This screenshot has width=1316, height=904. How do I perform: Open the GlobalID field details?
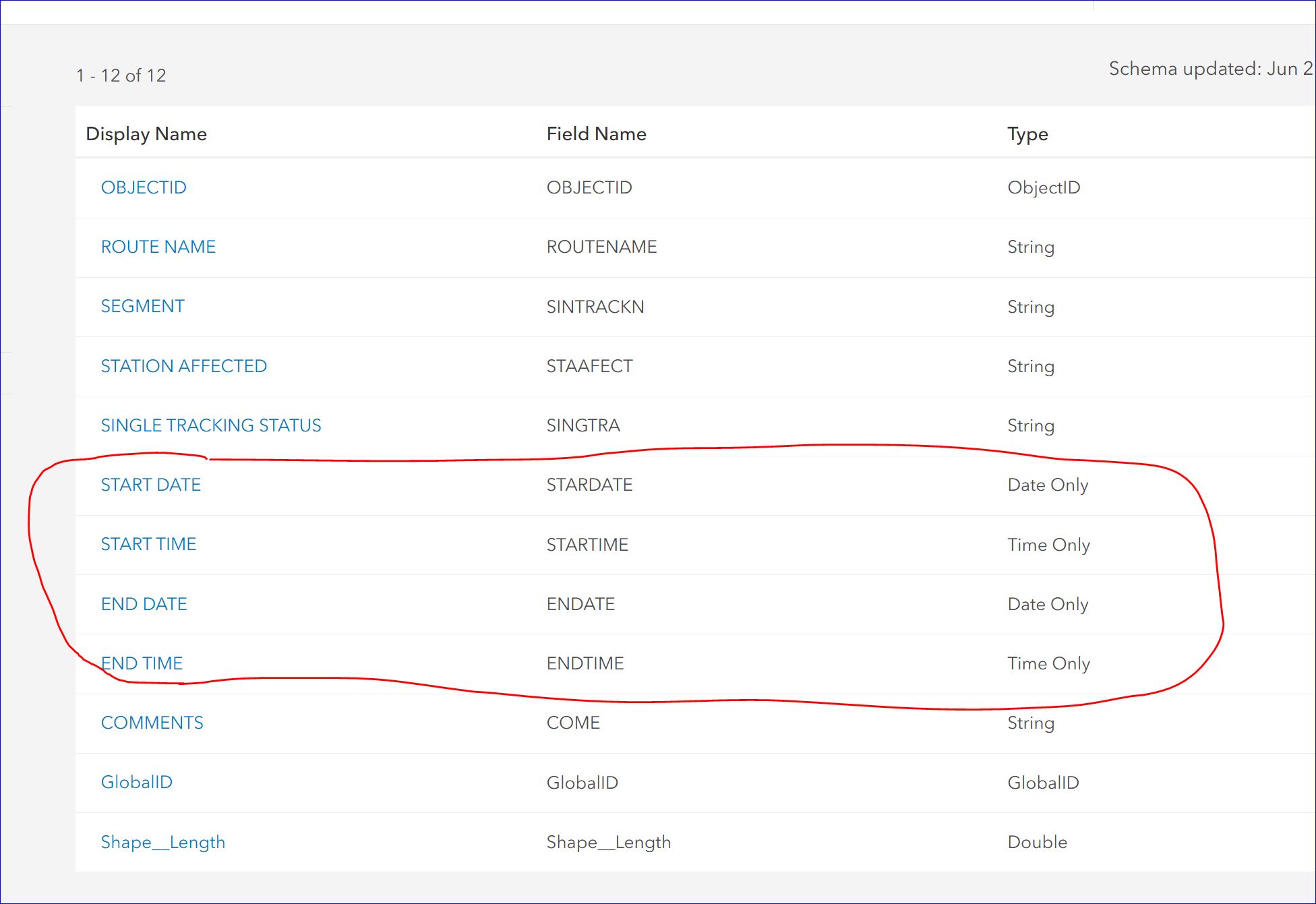tap(136, 782)
